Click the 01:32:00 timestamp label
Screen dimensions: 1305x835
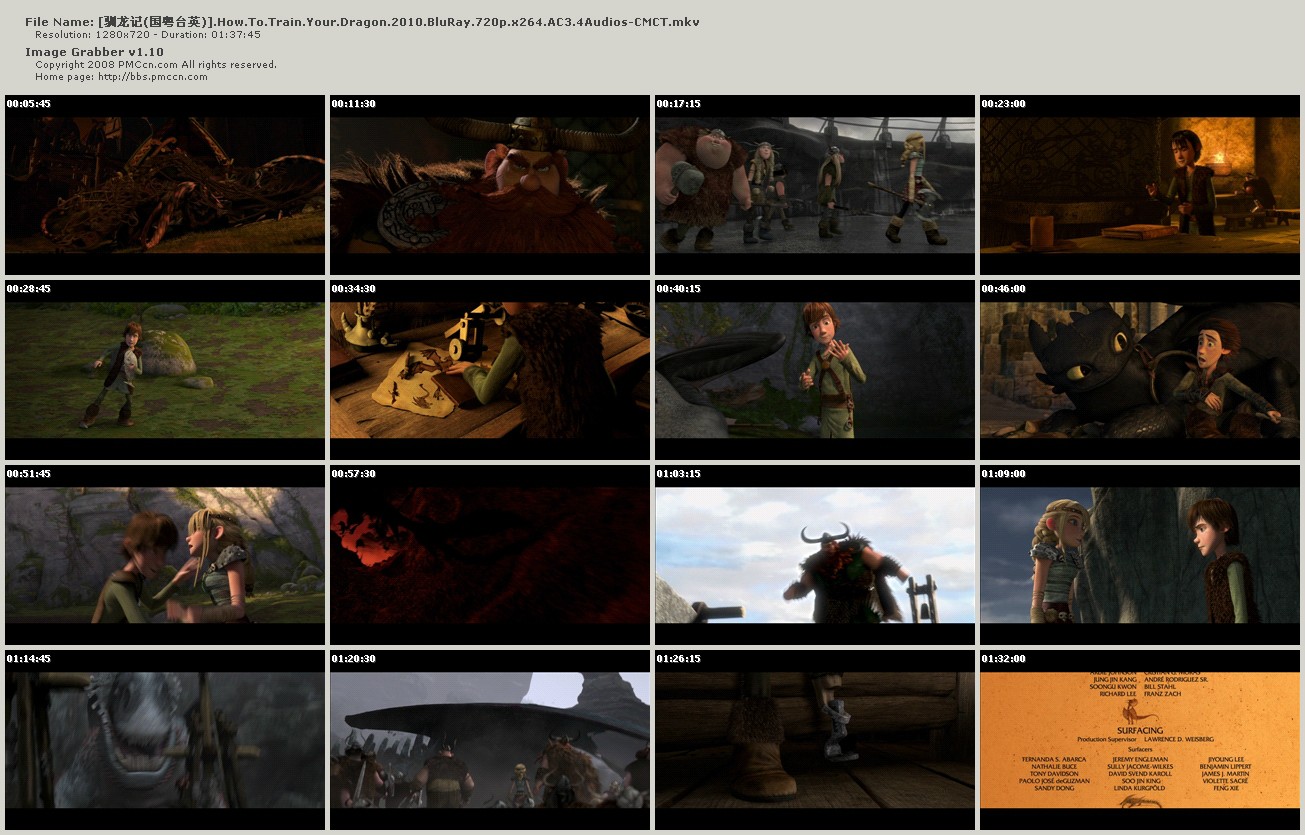coord(1003,658)
